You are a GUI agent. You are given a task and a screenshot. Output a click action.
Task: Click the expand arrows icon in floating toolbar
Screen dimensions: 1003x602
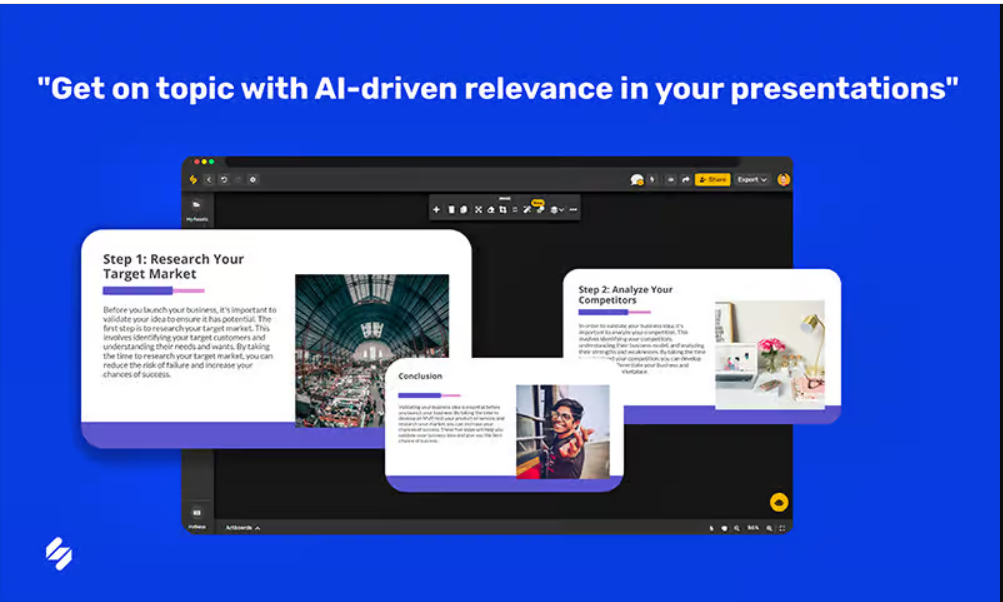[x=478, y=210]
